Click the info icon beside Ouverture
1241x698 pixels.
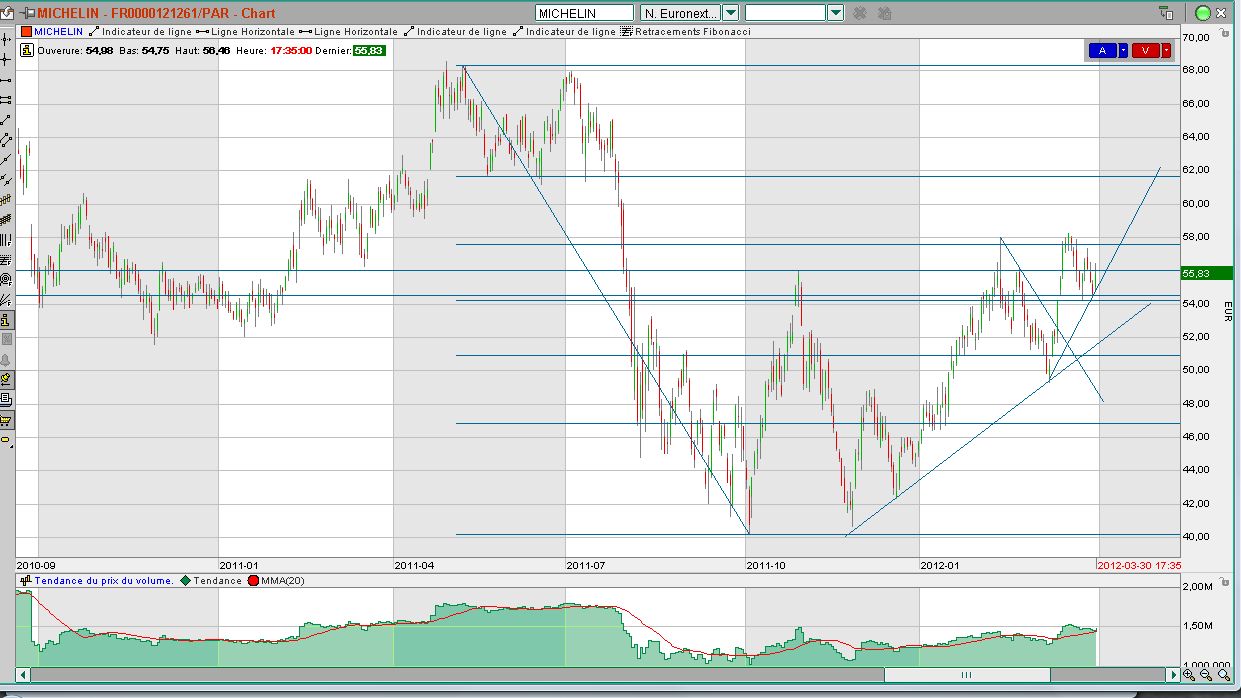29,50
